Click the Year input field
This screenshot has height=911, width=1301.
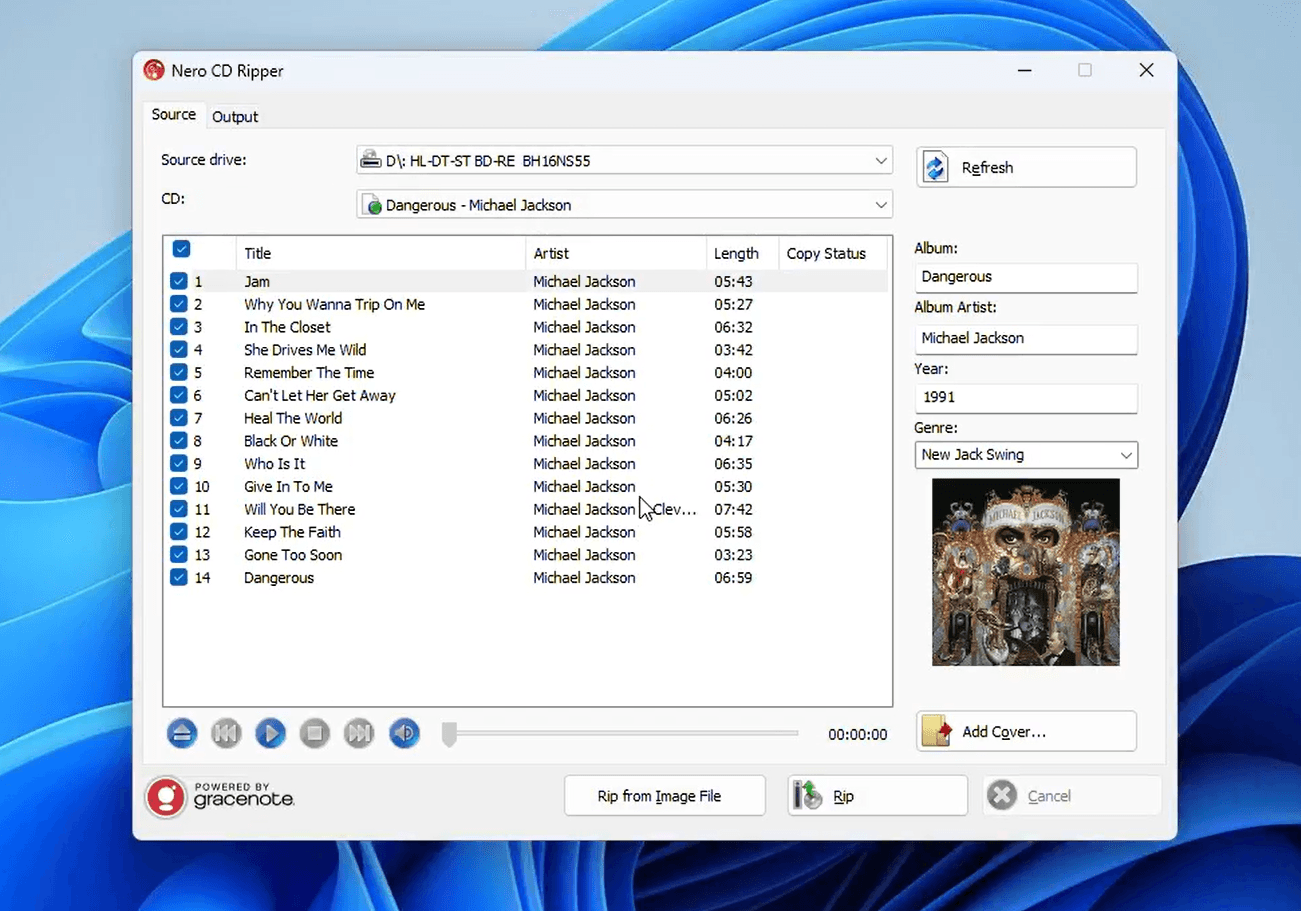click(x=1025, y=397)
